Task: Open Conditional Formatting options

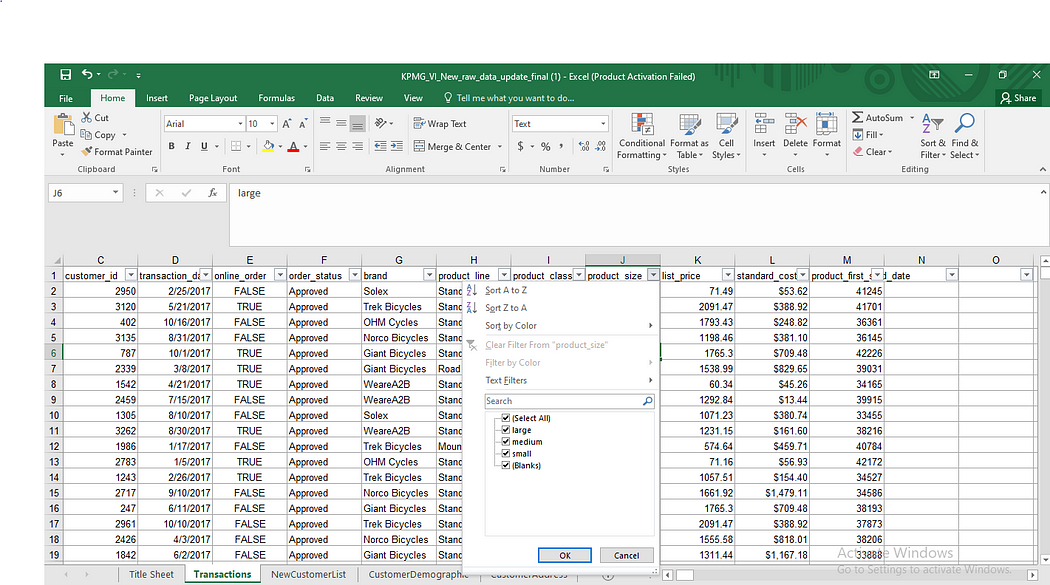Action: click(x=641, y=136)
